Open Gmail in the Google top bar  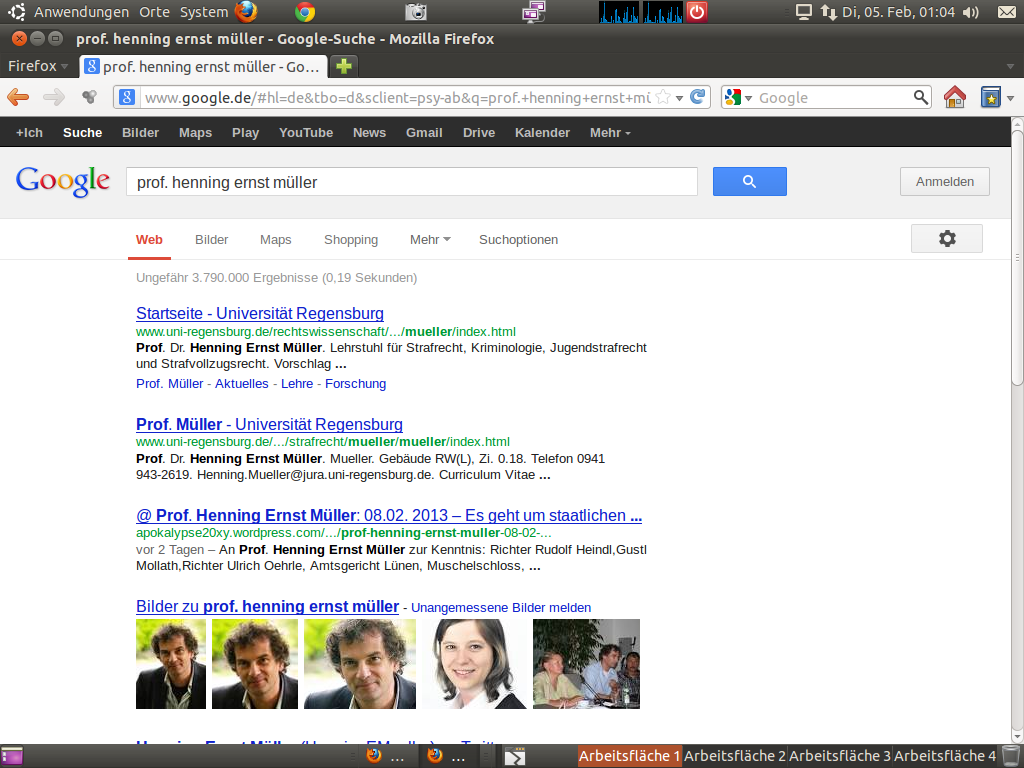click(x=424, y=133)
